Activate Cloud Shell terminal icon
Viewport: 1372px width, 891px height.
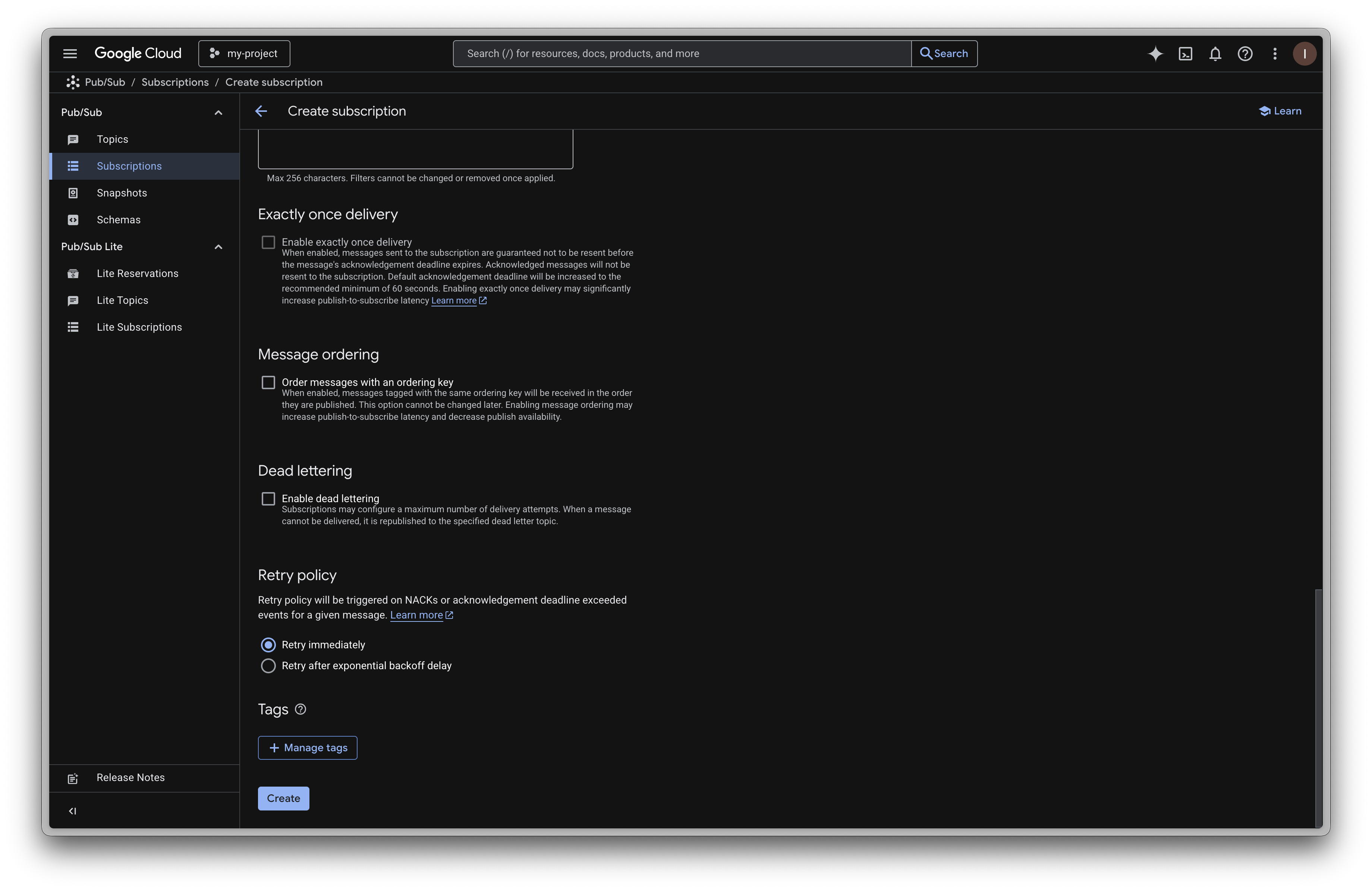[x=1185, y=54]
